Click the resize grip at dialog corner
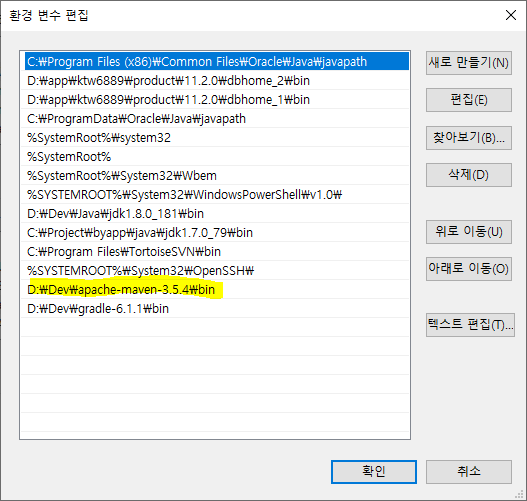This screenshot has width=527, height=501. [520, 494]
